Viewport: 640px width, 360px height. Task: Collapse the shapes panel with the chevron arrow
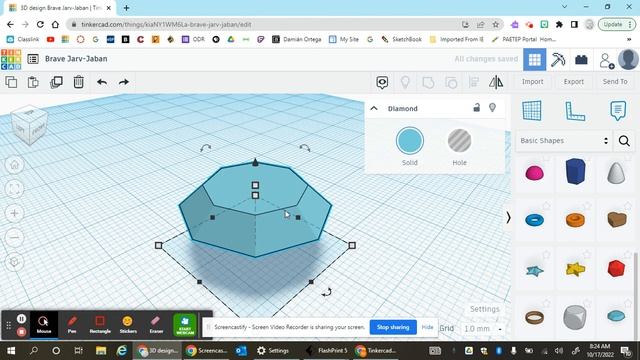508,218
